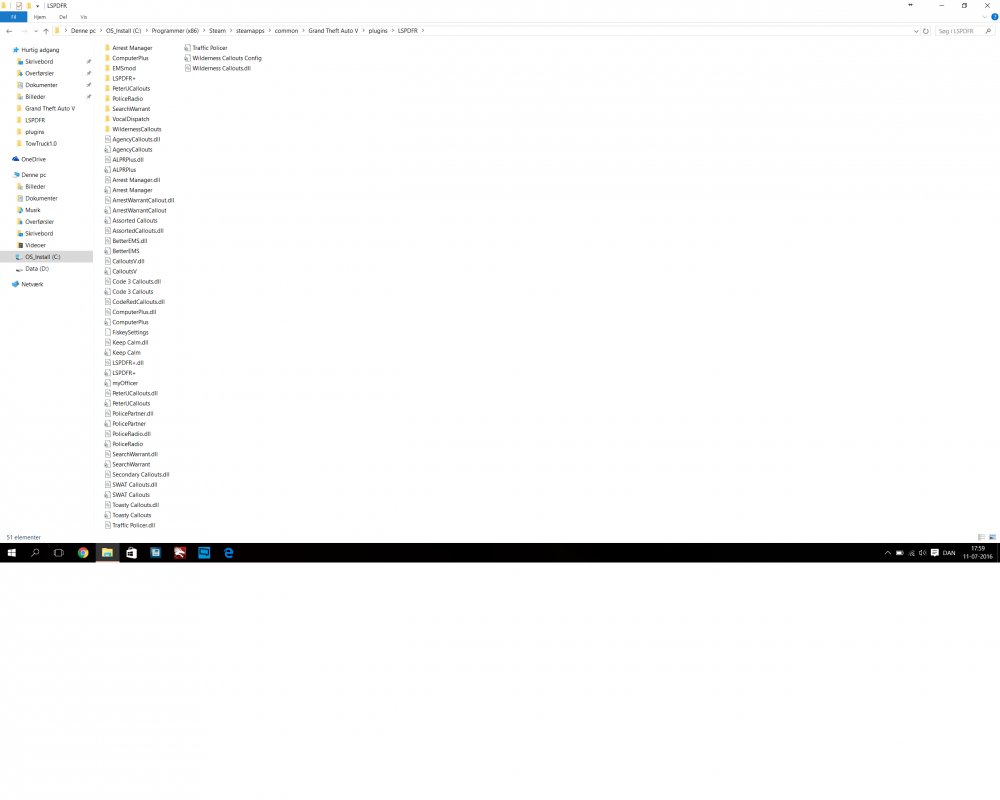This screenshot has width=1000, height=800.
Task: Go up one folder level
Action: (x=46, y=31)
